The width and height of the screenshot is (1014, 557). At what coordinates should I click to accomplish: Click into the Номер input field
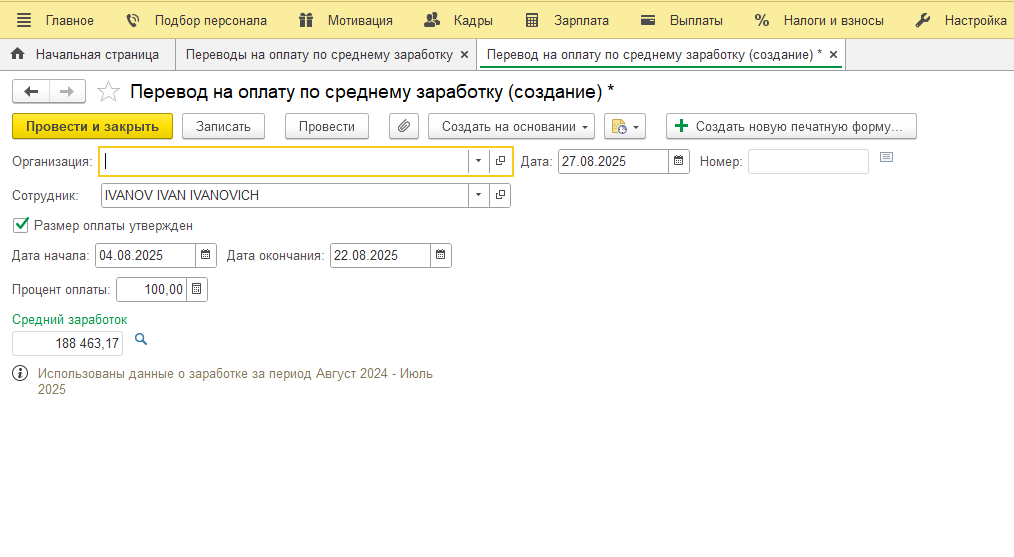[x=808, y=161]
